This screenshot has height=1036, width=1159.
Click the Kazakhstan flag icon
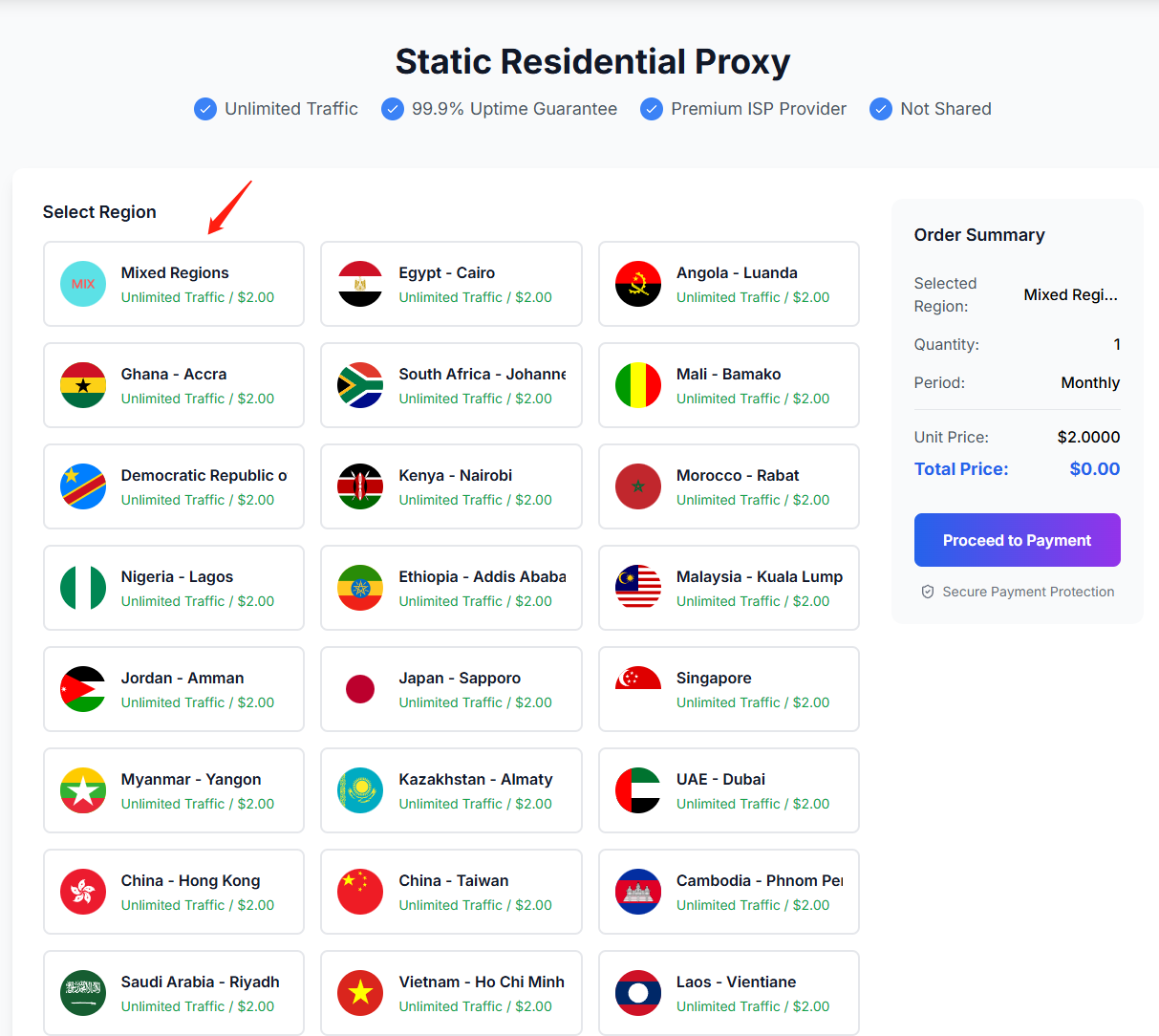tap(360, 790)
